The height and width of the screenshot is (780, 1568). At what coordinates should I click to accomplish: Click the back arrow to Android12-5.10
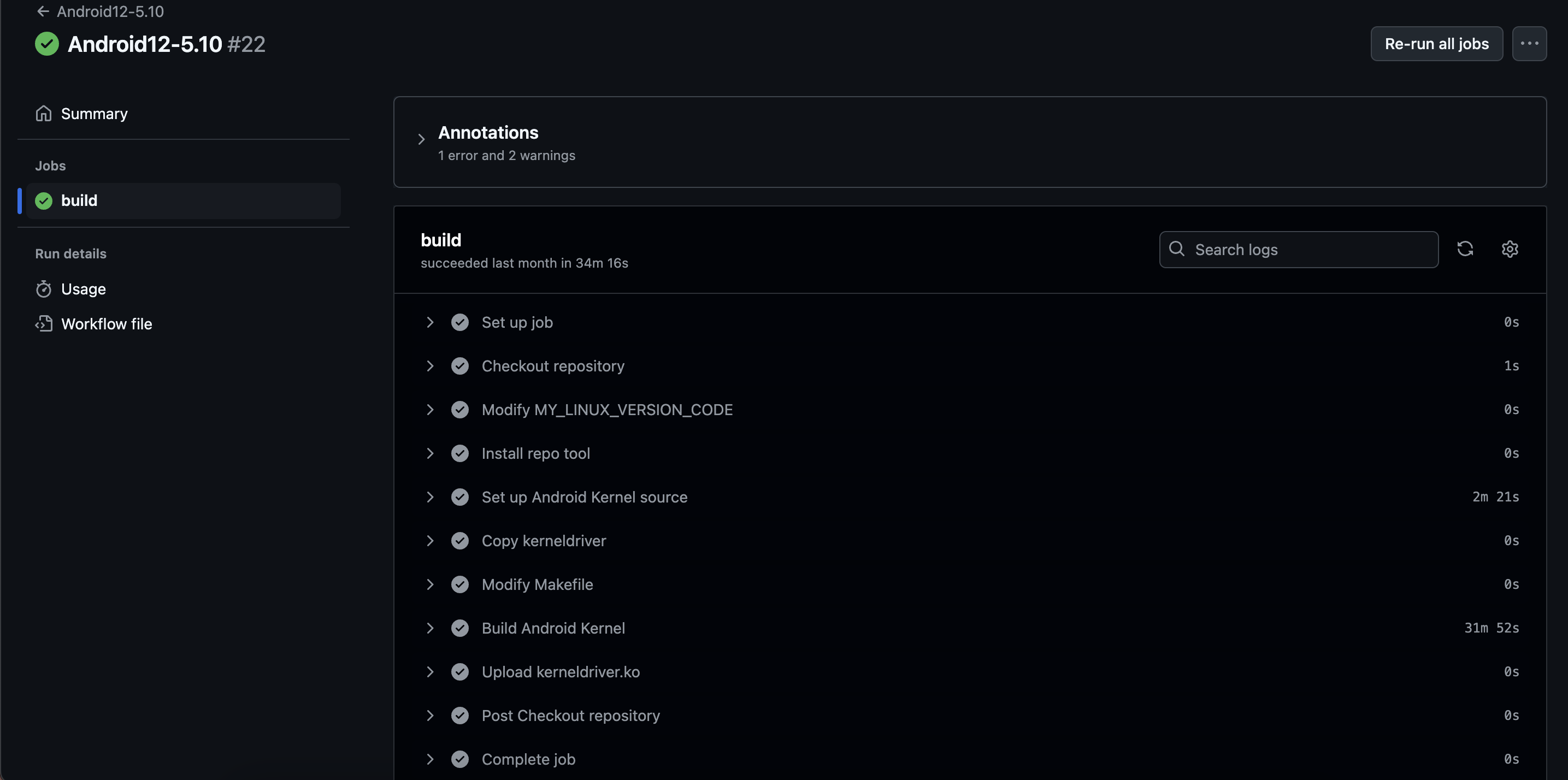click(43, 11)
